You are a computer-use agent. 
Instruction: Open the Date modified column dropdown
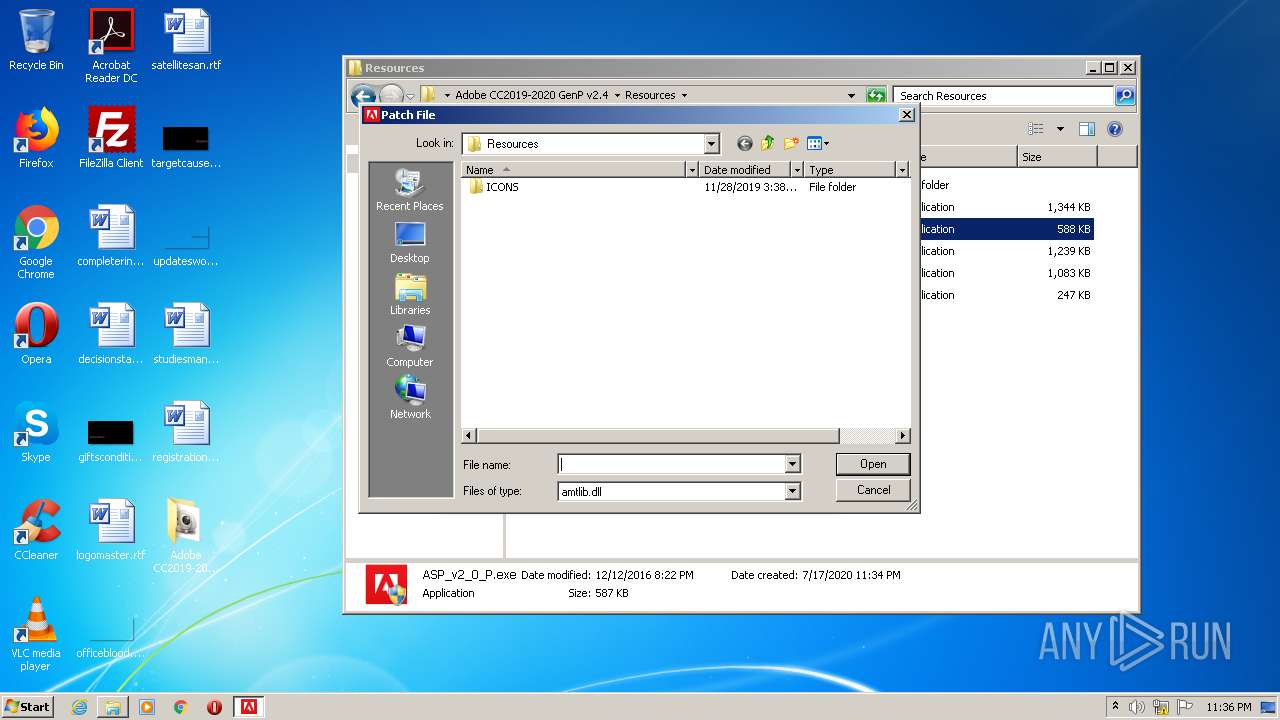click(797, 170)
